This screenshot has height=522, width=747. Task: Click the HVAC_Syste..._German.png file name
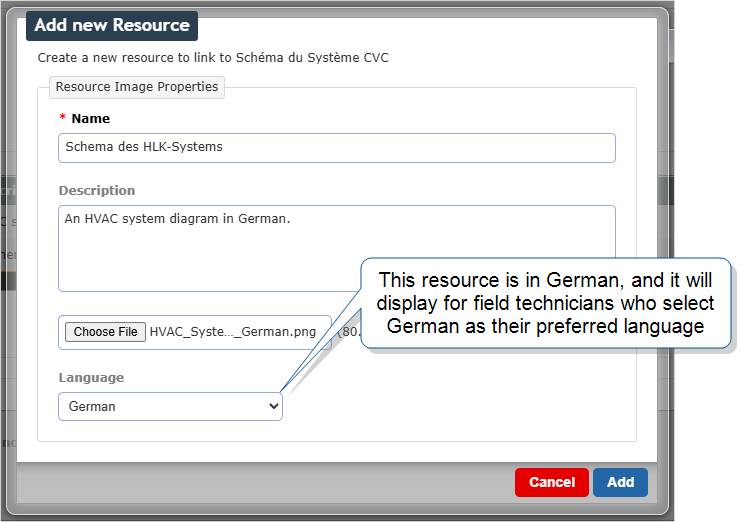tap(232, 332)
